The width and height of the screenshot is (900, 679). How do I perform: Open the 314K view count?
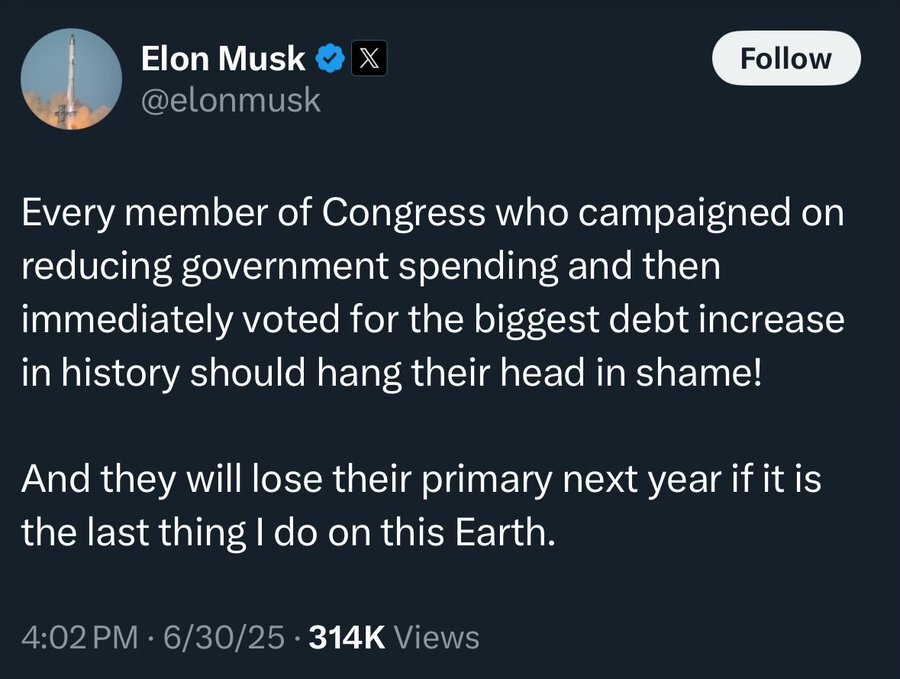pyautogui.click(x=347, y=637)
